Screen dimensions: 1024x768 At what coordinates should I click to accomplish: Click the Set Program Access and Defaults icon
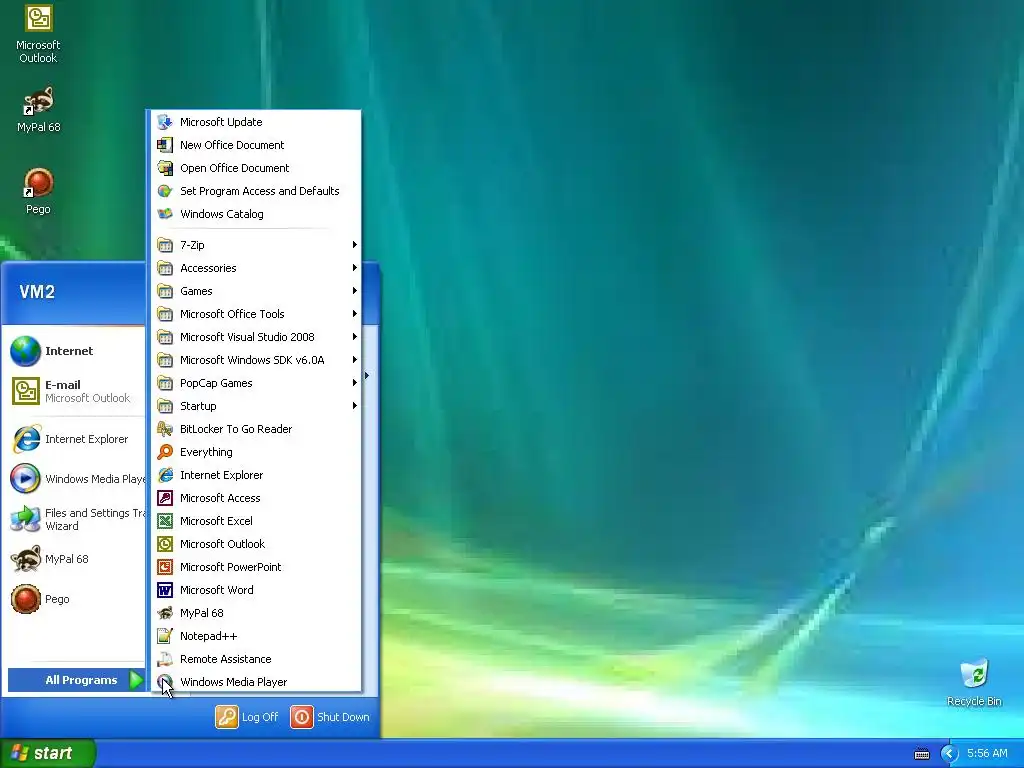(165, 191)
